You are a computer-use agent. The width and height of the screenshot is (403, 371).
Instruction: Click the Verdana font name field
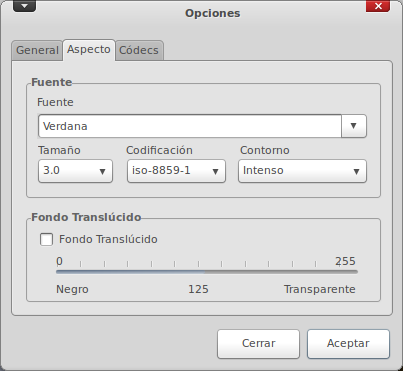[190, 126]
